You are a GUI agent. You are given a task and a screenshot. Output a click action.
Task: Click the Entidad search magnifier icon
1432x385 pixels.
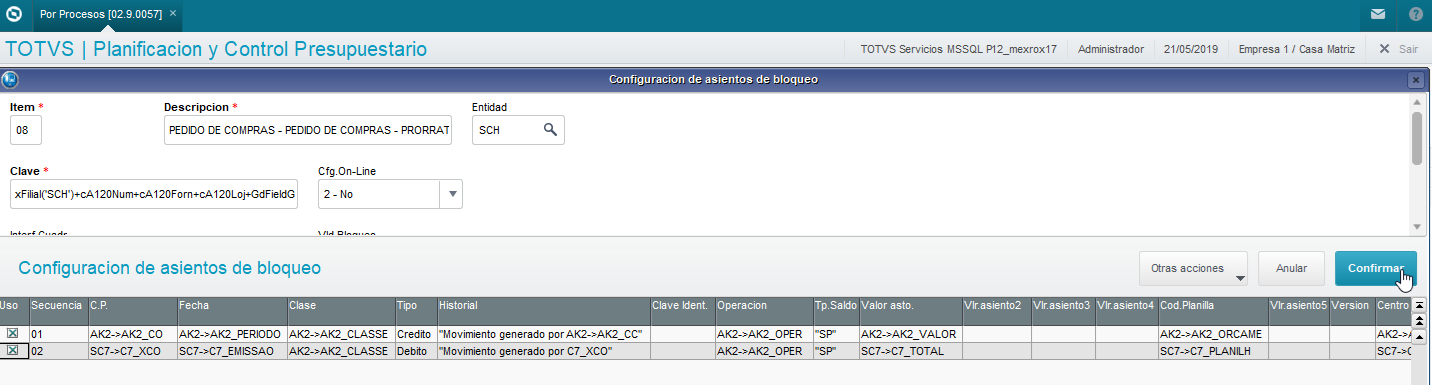point(550,130)
